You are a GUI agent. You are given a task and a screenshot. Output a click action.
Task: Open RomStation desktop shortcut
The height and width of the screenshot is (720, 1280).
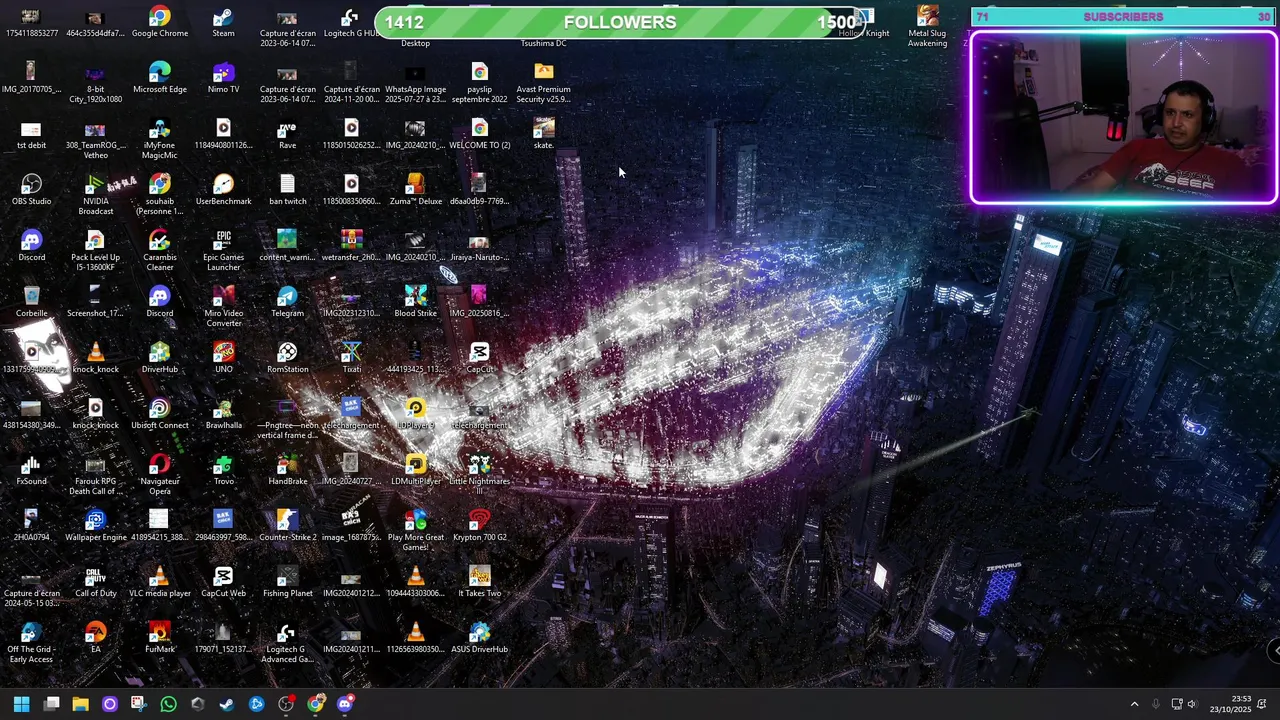[x=288, y=359]
